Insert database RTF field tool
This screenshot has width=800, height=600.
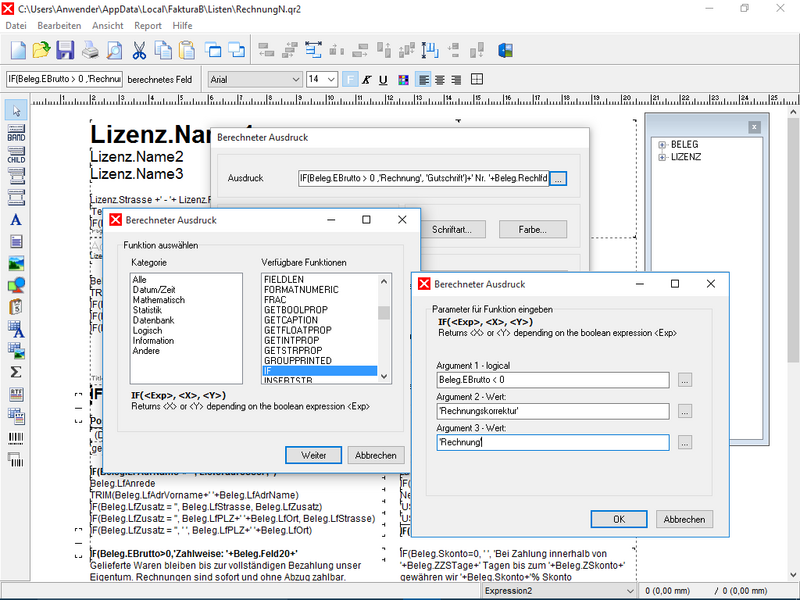pyautogui.click(x=16, y=416)
